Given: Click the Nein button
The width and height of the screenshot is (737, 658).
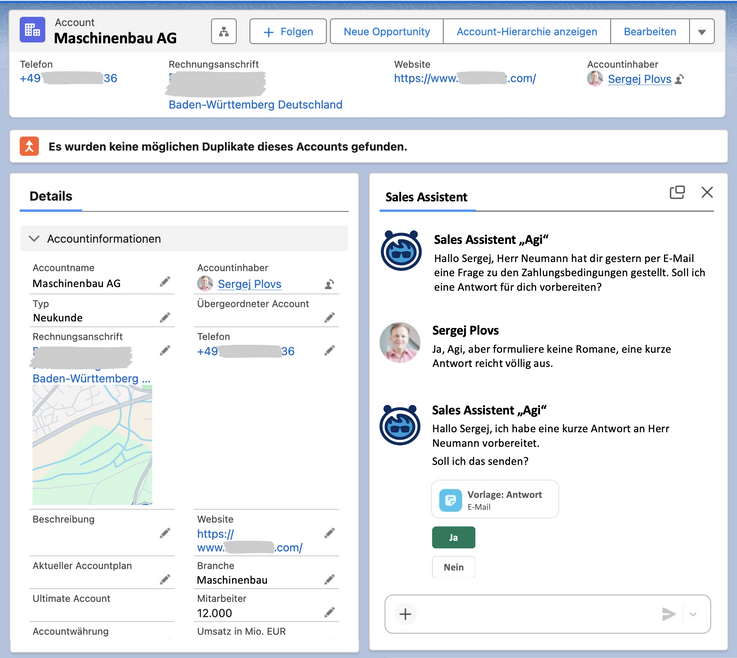Looking at the screenshot, I should [x=453, y=567].
